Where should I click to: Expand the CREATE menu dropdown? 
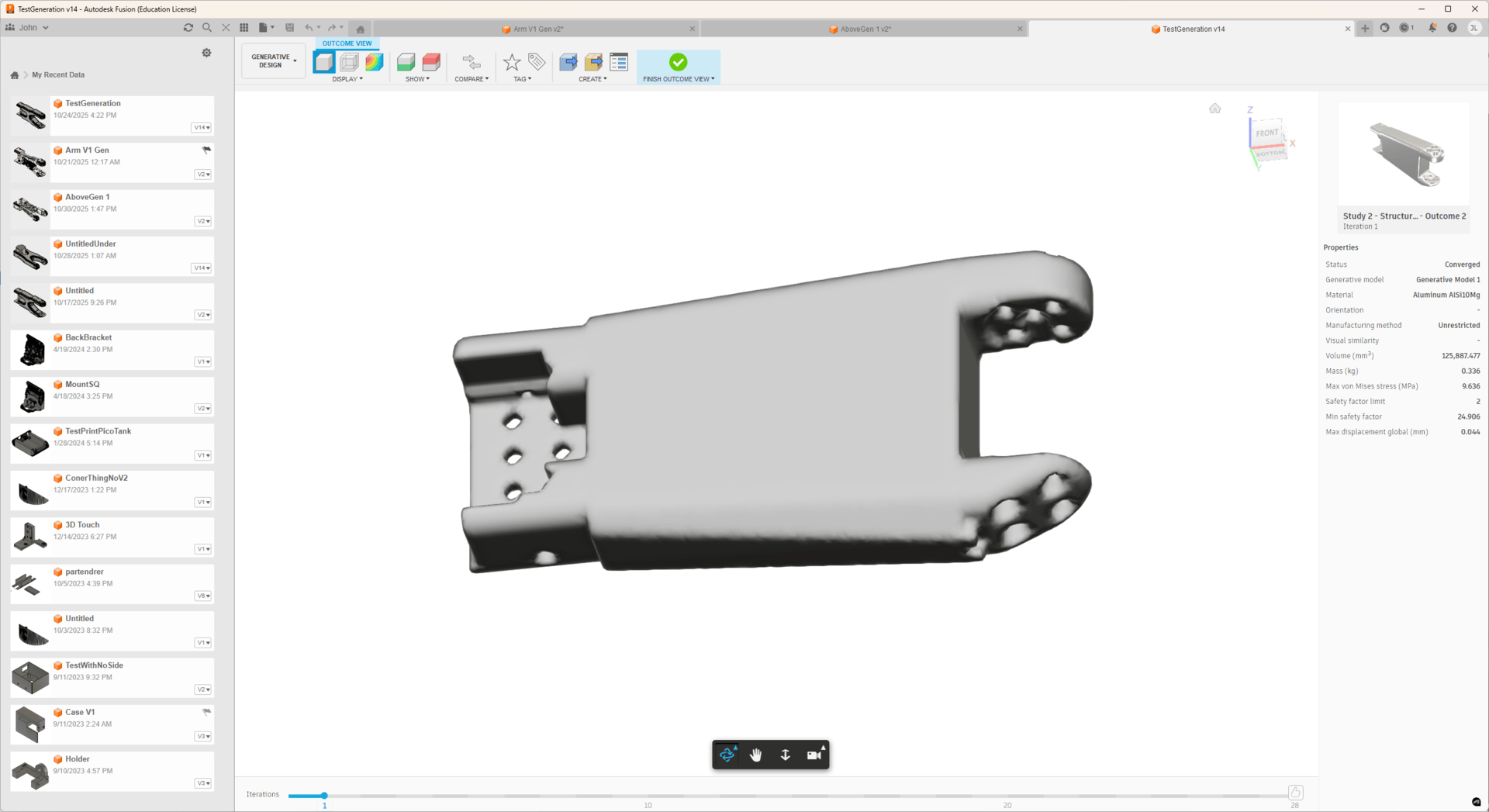click(592, 79)
